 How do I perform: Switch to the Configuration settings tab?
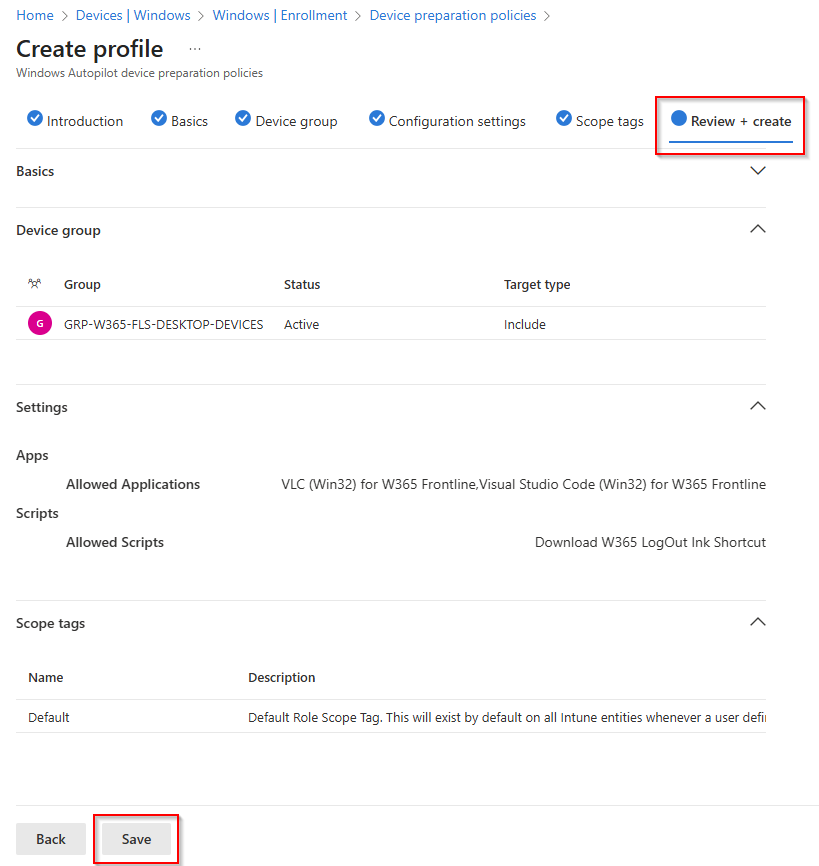[457, 121]
